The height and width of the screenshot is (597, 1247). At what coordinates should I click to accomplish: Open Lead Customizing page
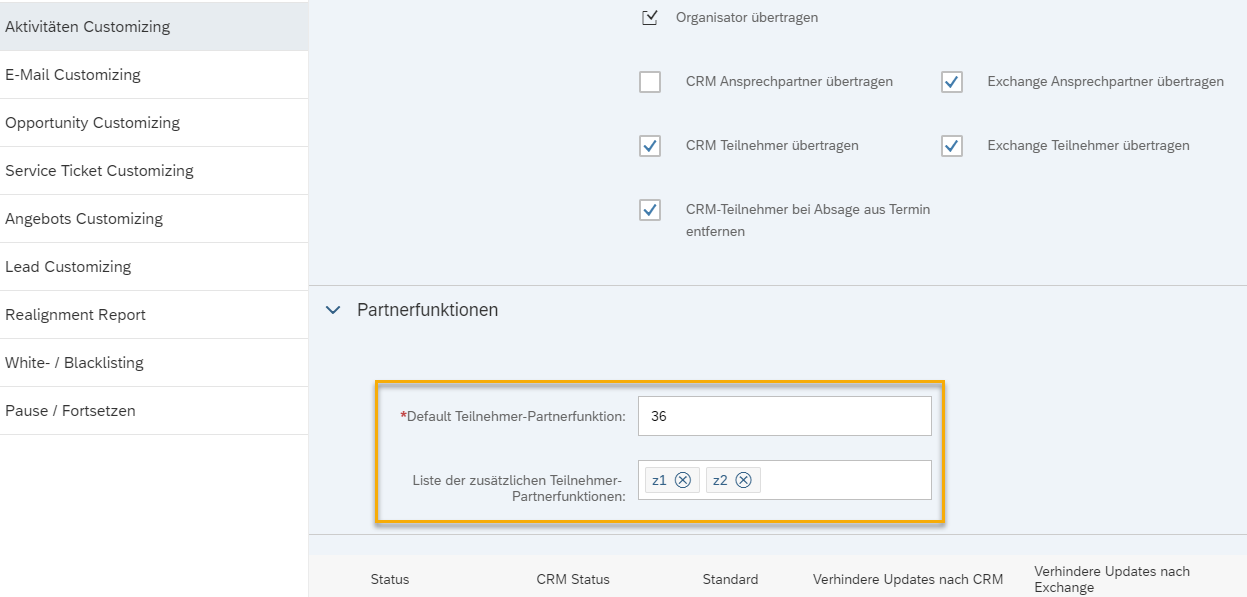point(68,267)
